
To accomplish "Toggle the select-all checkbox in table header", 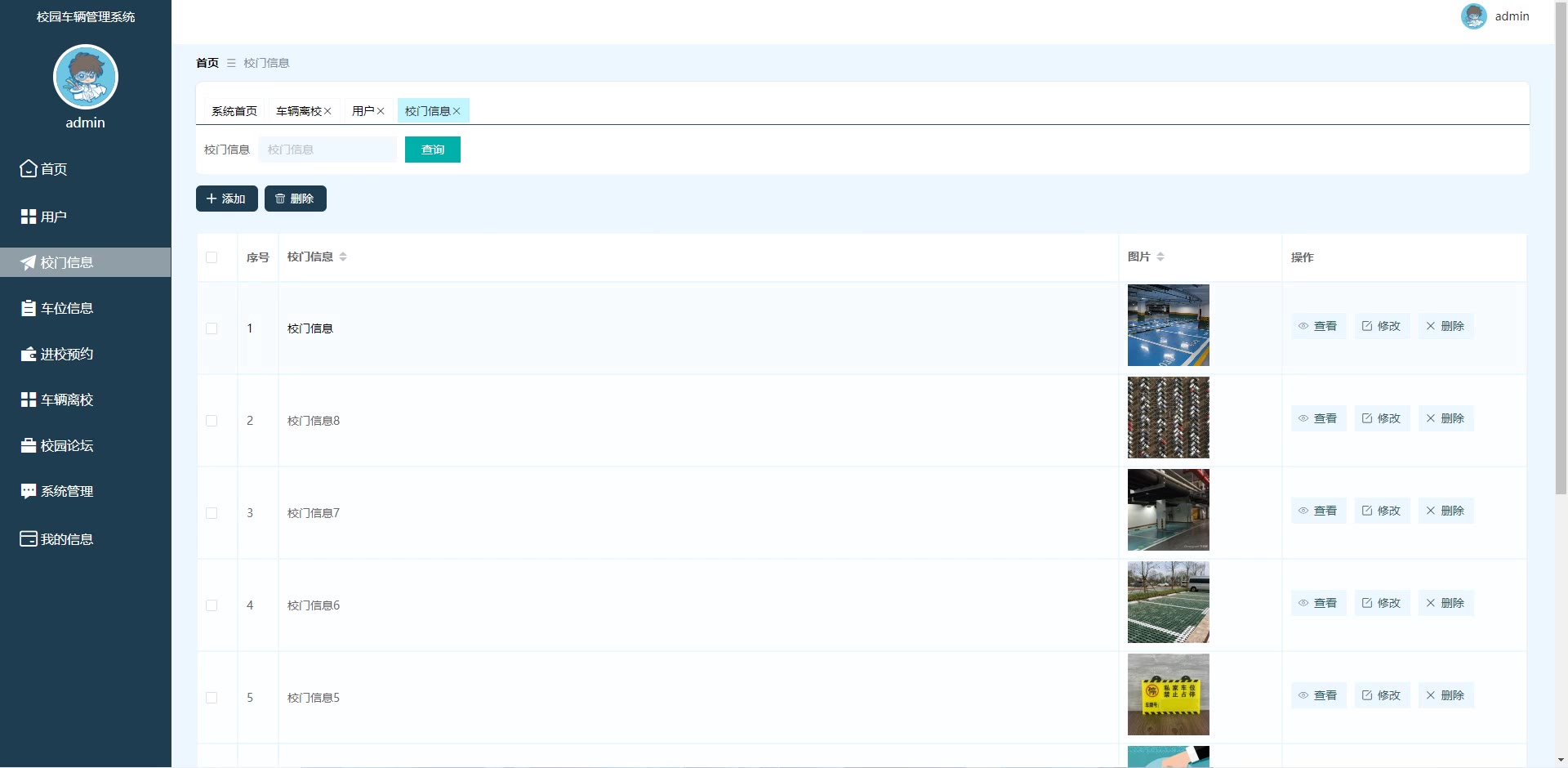I will (x=212, y=257).
